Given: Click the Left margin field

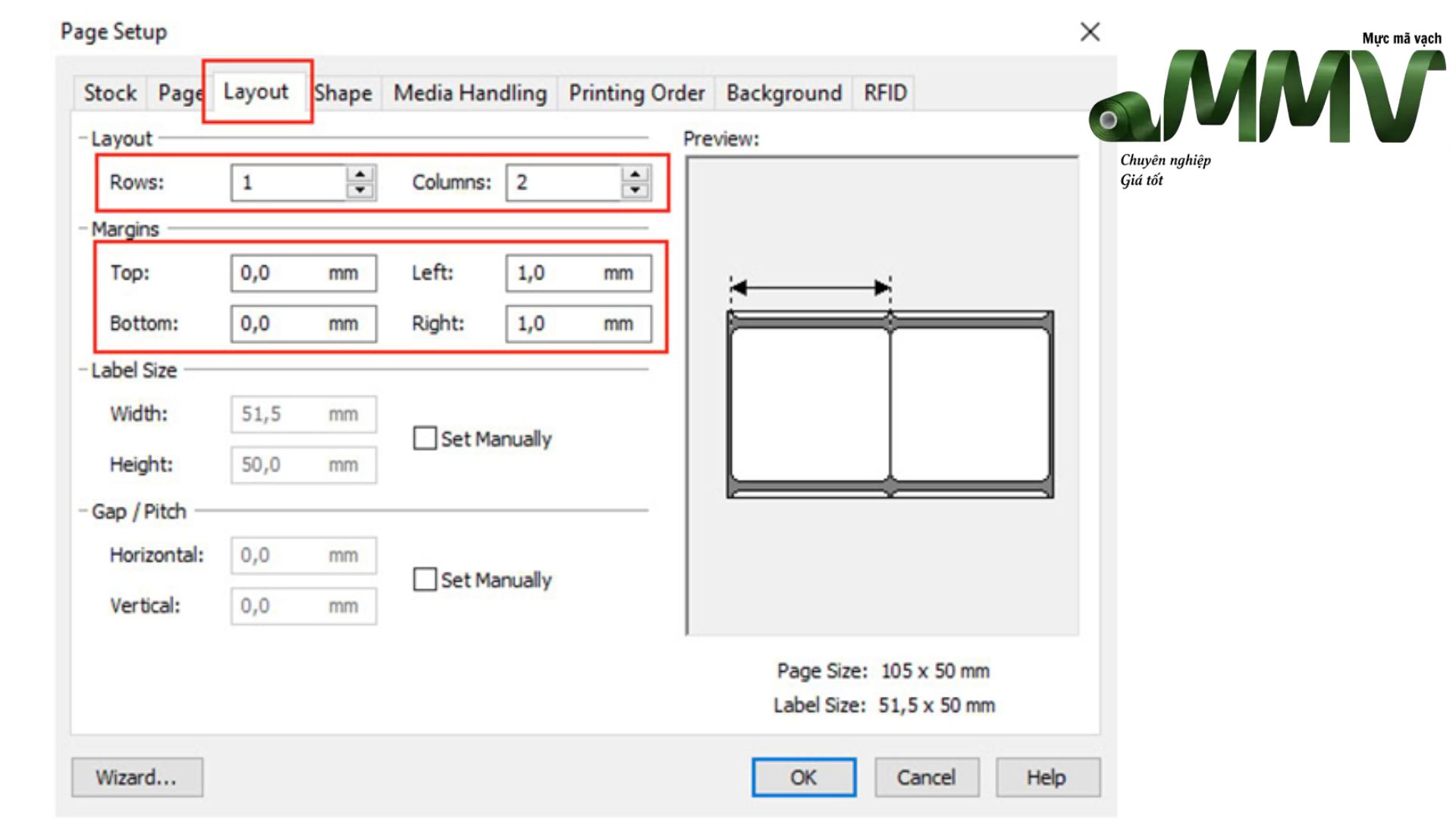Looking at the screenshot, I should coord(579,273).
